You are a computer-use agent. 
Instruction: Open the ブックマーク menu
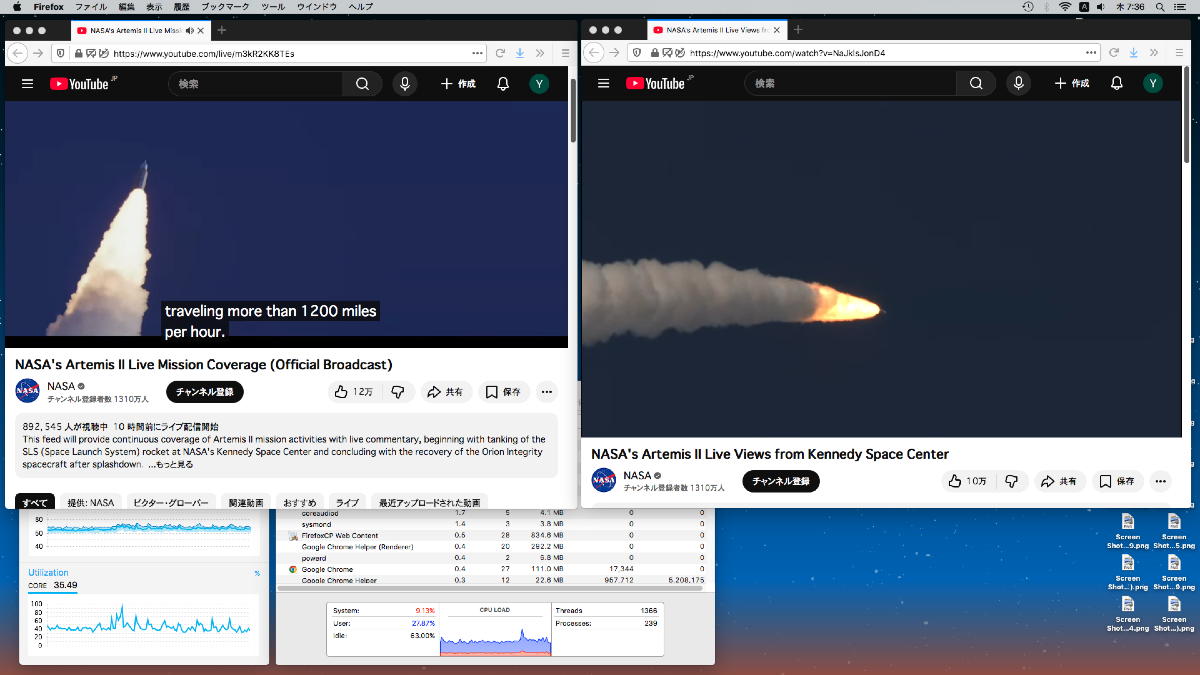click(x=226, y=7)
